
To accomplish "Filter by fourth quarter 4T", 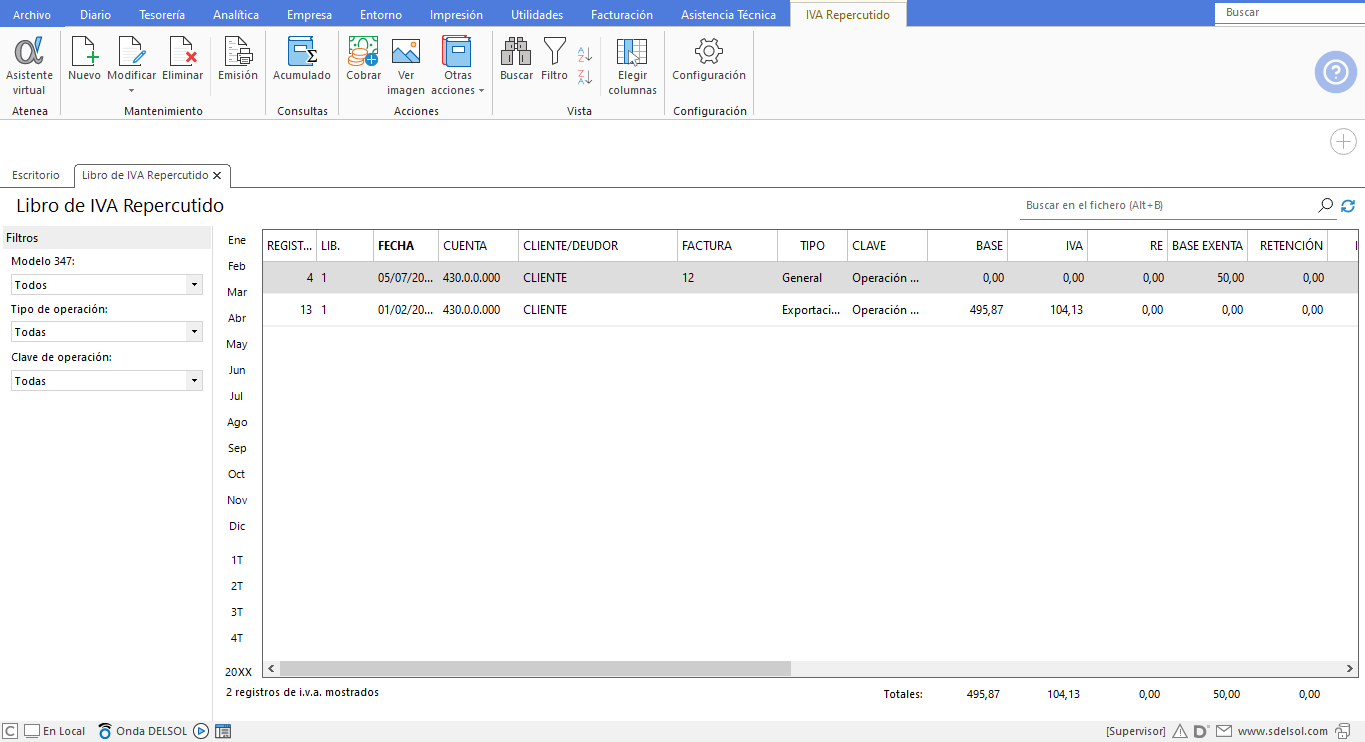I will pyautogui.click(x=237, y=638).
